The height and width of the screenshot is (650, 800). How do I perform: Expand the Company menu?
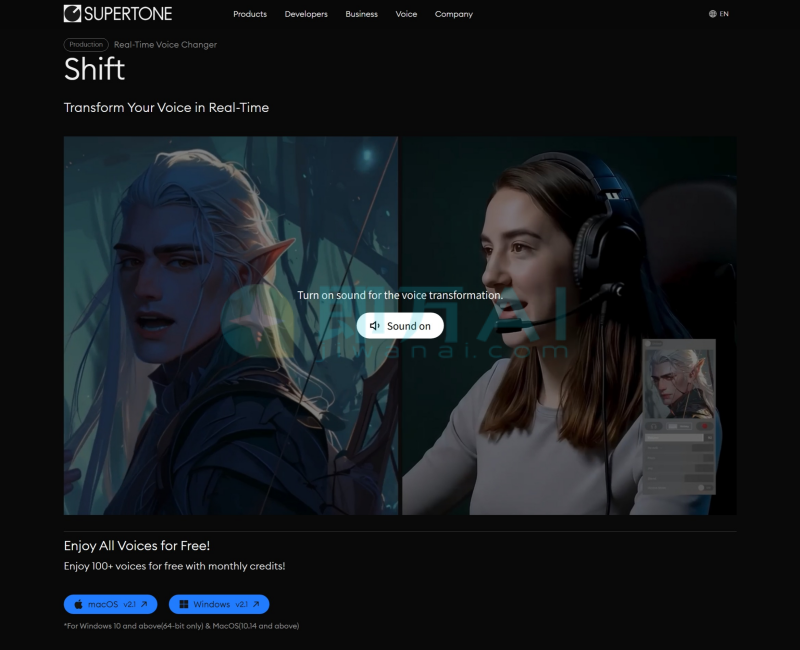tap(454, 14)
